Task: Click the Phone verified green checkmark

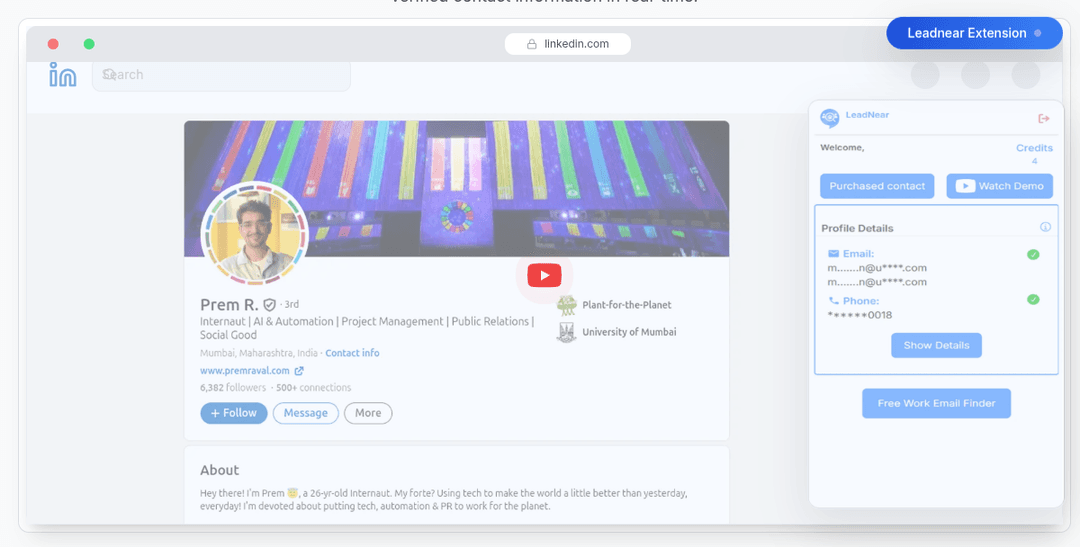Action: click(1032, 299)
